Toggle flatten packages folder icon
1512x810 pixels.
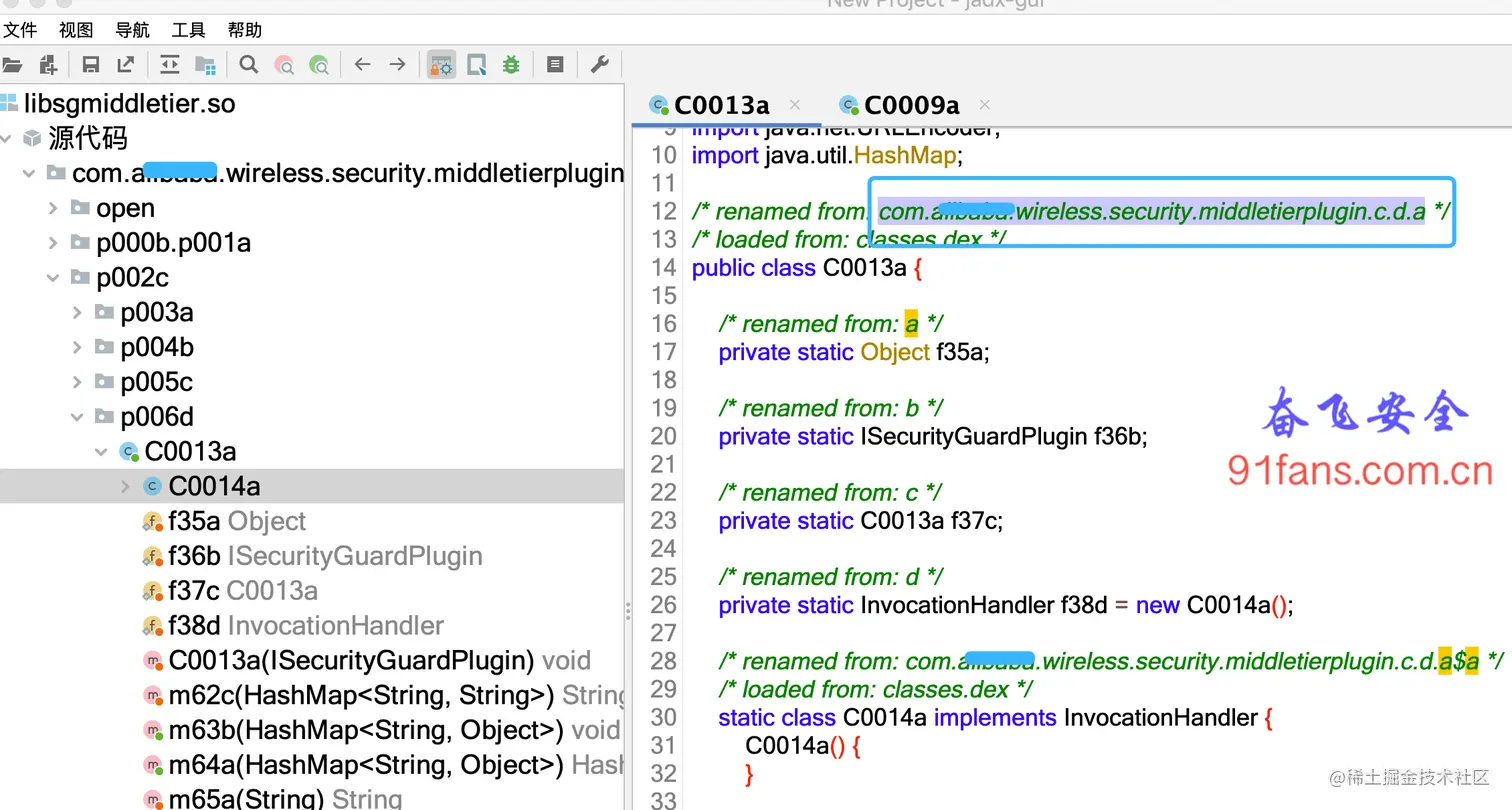[205, 65]
